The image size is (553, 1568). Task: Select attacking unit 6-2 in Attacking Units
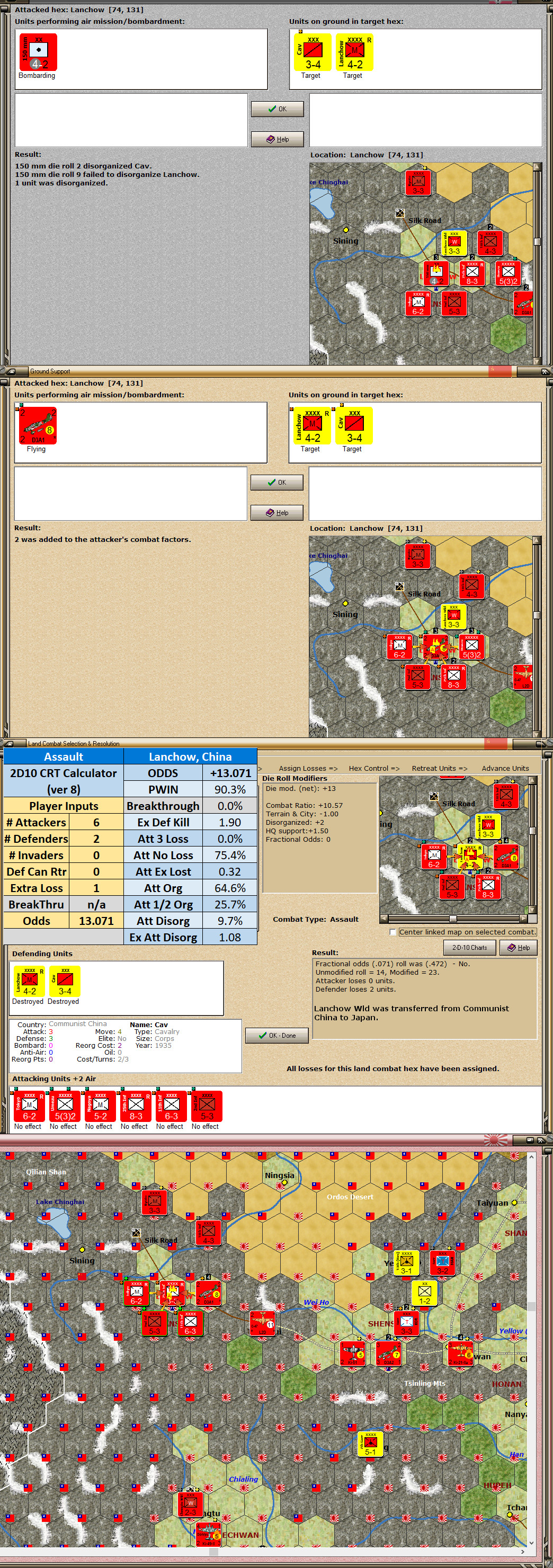click(29, 1106)
